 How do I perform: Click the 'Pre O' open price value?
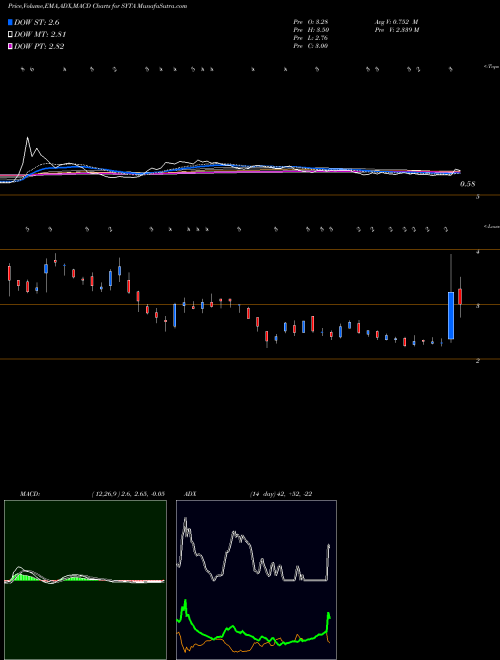pos(311,22)
